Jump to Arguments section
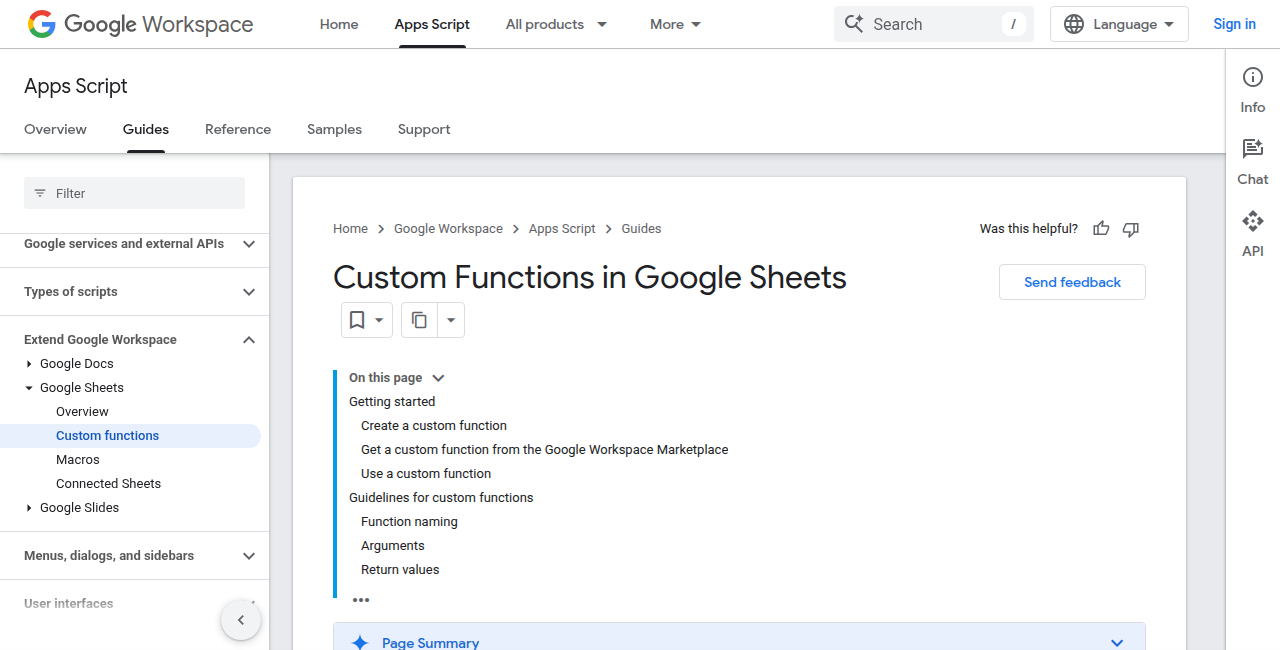The image size is (1280, 650). [x=393, y=546]
